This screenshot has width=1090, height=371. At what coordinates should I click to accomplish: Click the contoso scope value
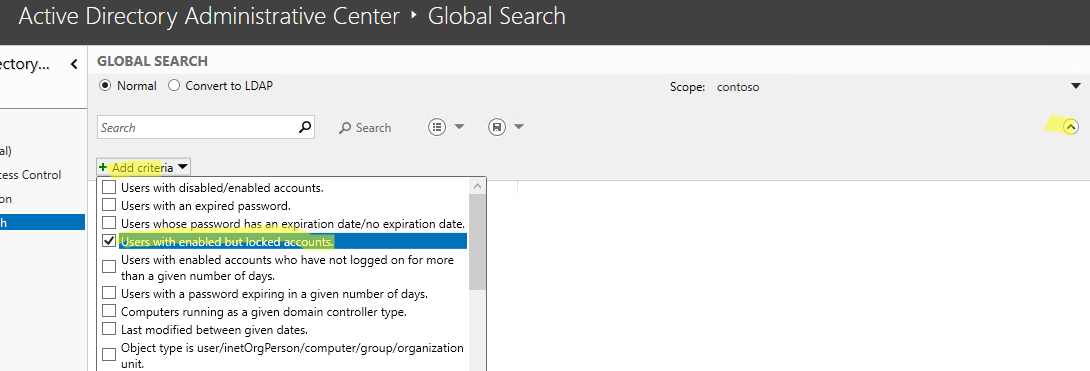tap(738, 87)
